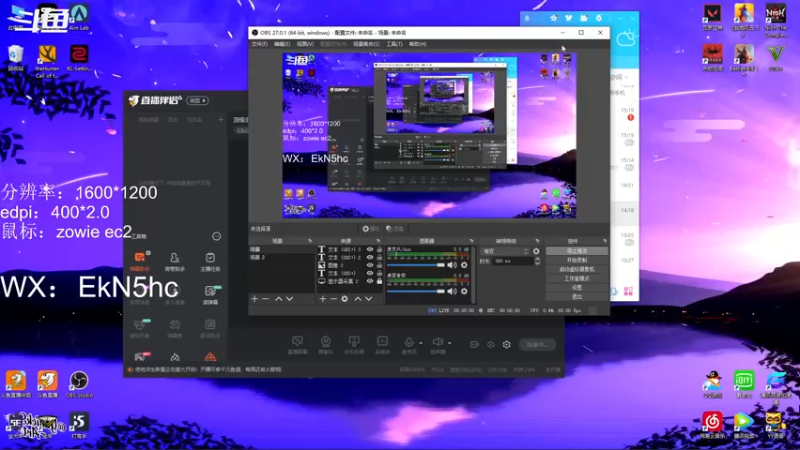Viewport: 800px width, 450px height.
Task: Click the 开始录制 button
Action: pos(577,260)
